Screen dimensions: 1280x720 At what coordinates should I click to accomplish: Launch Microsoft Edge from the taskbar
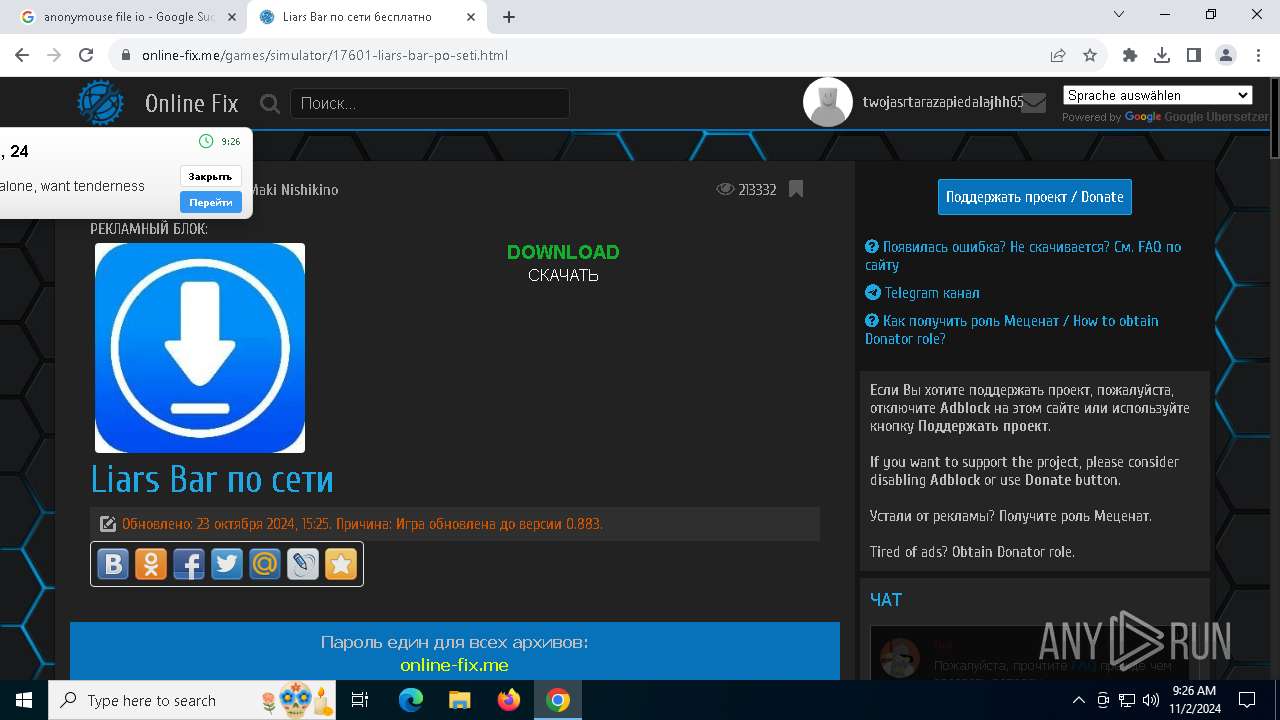[411, 700]
